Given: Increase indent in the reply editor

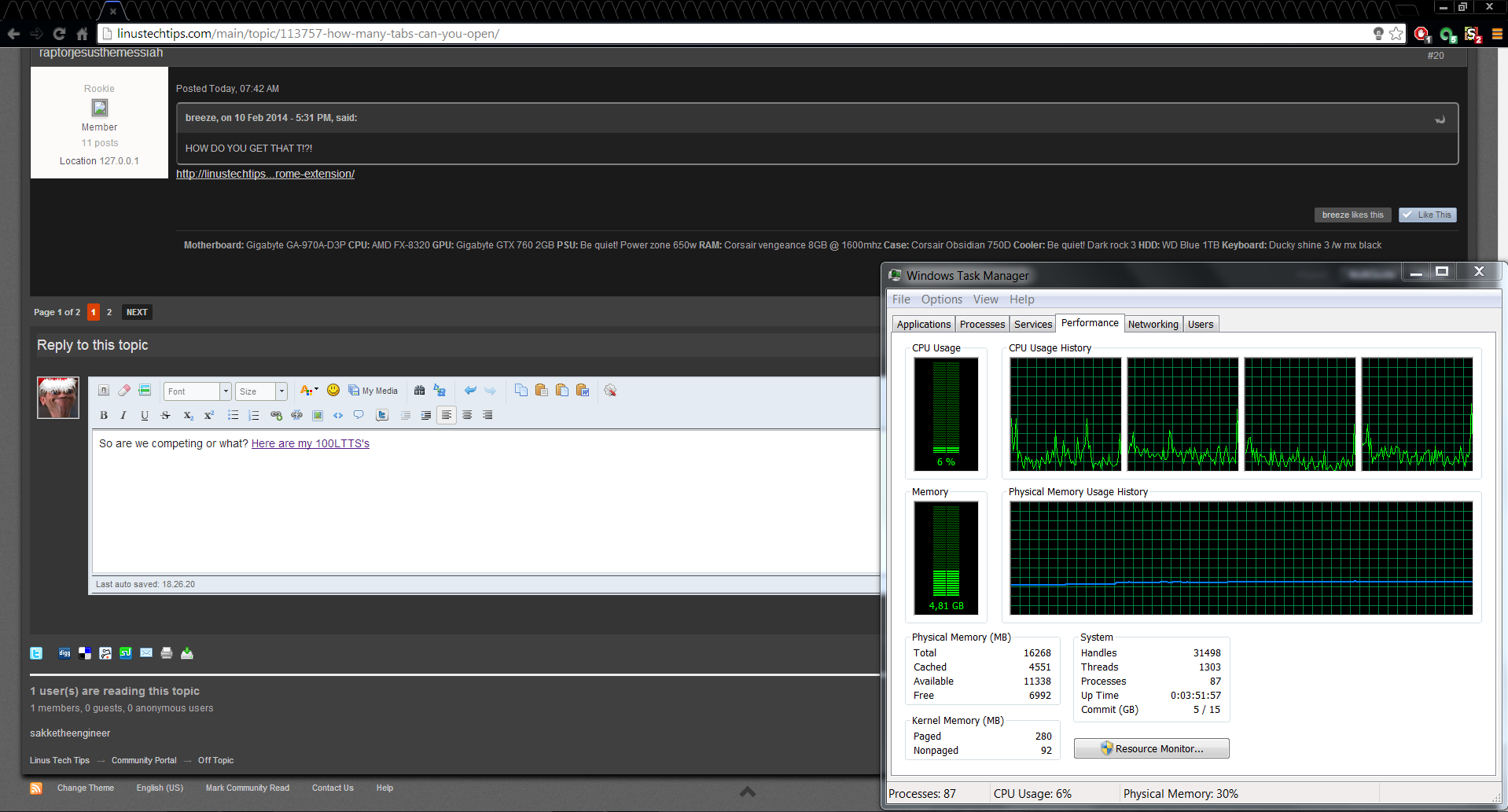Looking at the screenshot, I should click(426, 415).
